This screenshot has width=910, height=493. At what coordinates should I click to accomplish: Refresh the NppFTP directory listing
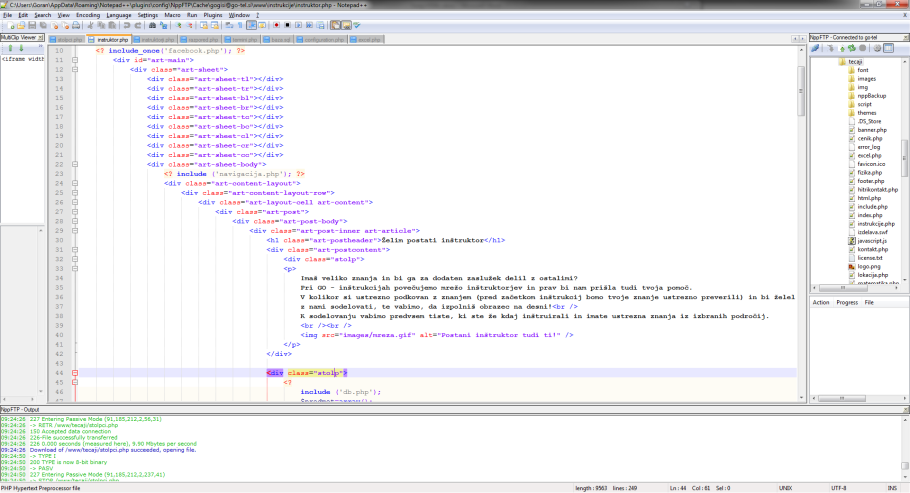852,48
